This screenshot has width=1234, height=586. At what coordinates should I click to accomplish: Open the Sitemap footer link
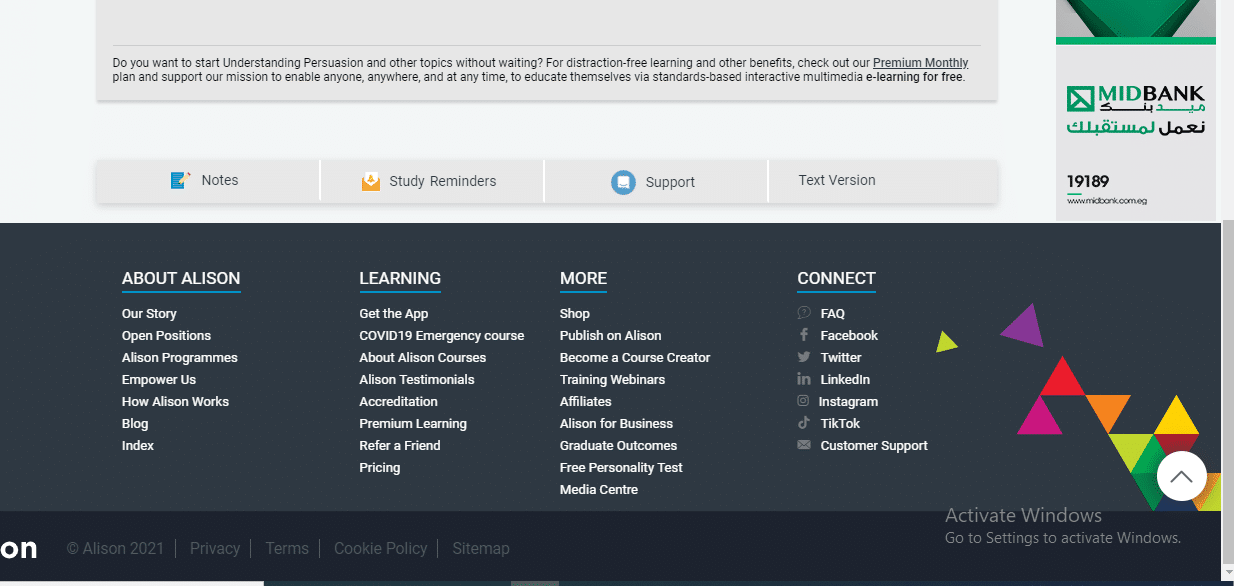coord(481,548)
